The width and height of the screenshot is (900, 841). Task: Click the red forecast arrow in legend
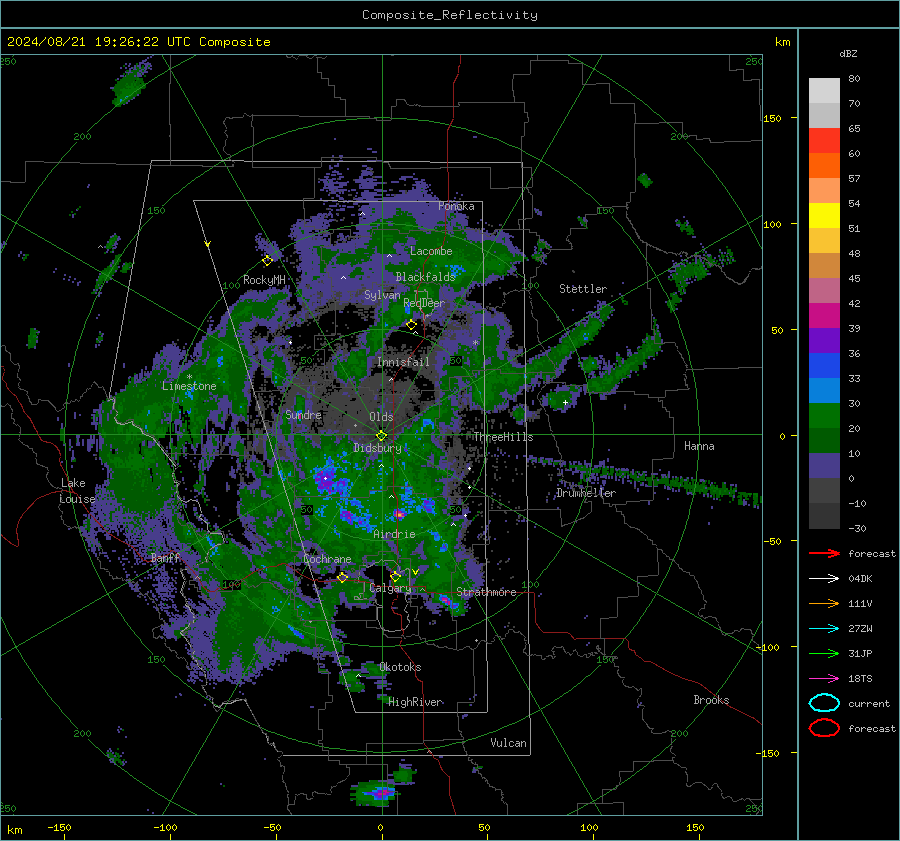[x=824, y=553]
